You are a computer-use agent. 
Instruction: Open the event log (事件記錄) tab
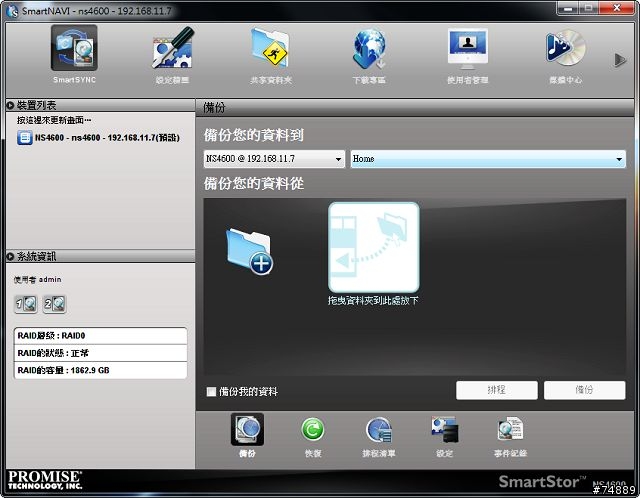510,435
